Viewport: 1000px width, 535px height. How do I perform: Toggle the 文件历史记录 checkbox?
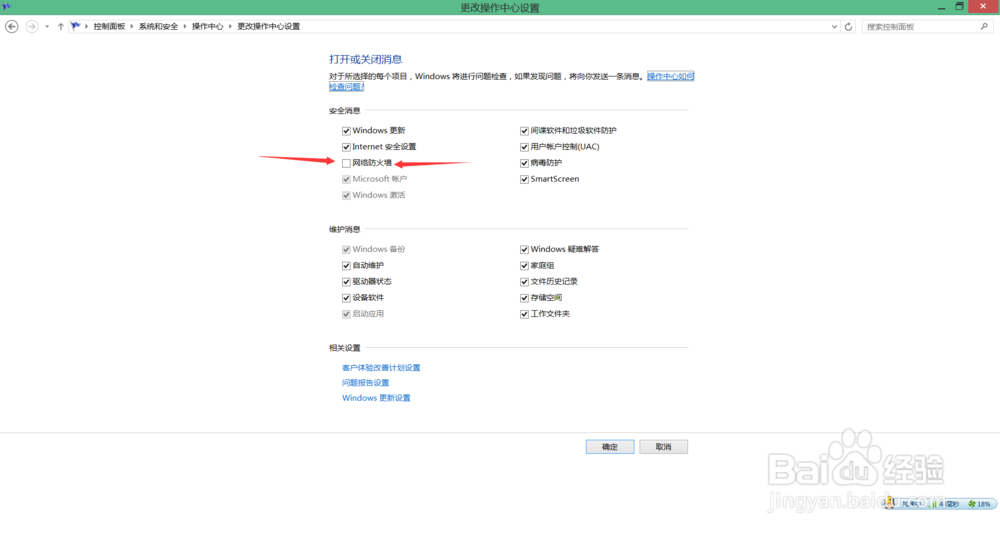pyautogui.click(x=524, y=282)
